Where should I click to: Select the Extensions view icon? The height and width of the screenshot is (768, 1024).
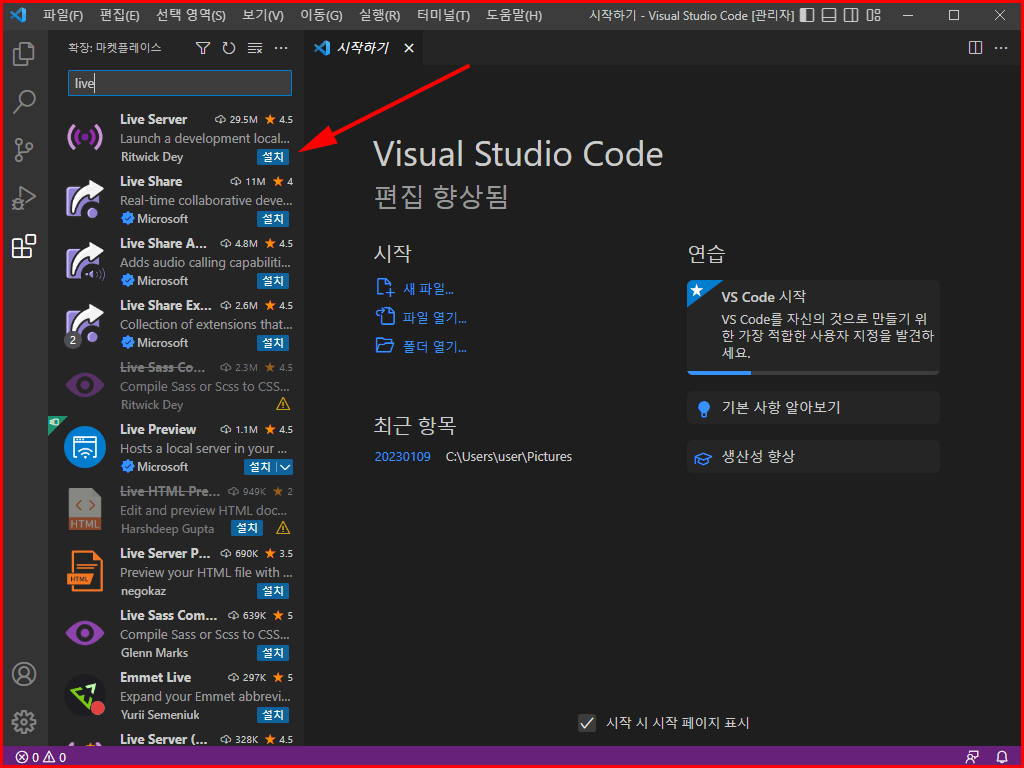pos(24,247)
